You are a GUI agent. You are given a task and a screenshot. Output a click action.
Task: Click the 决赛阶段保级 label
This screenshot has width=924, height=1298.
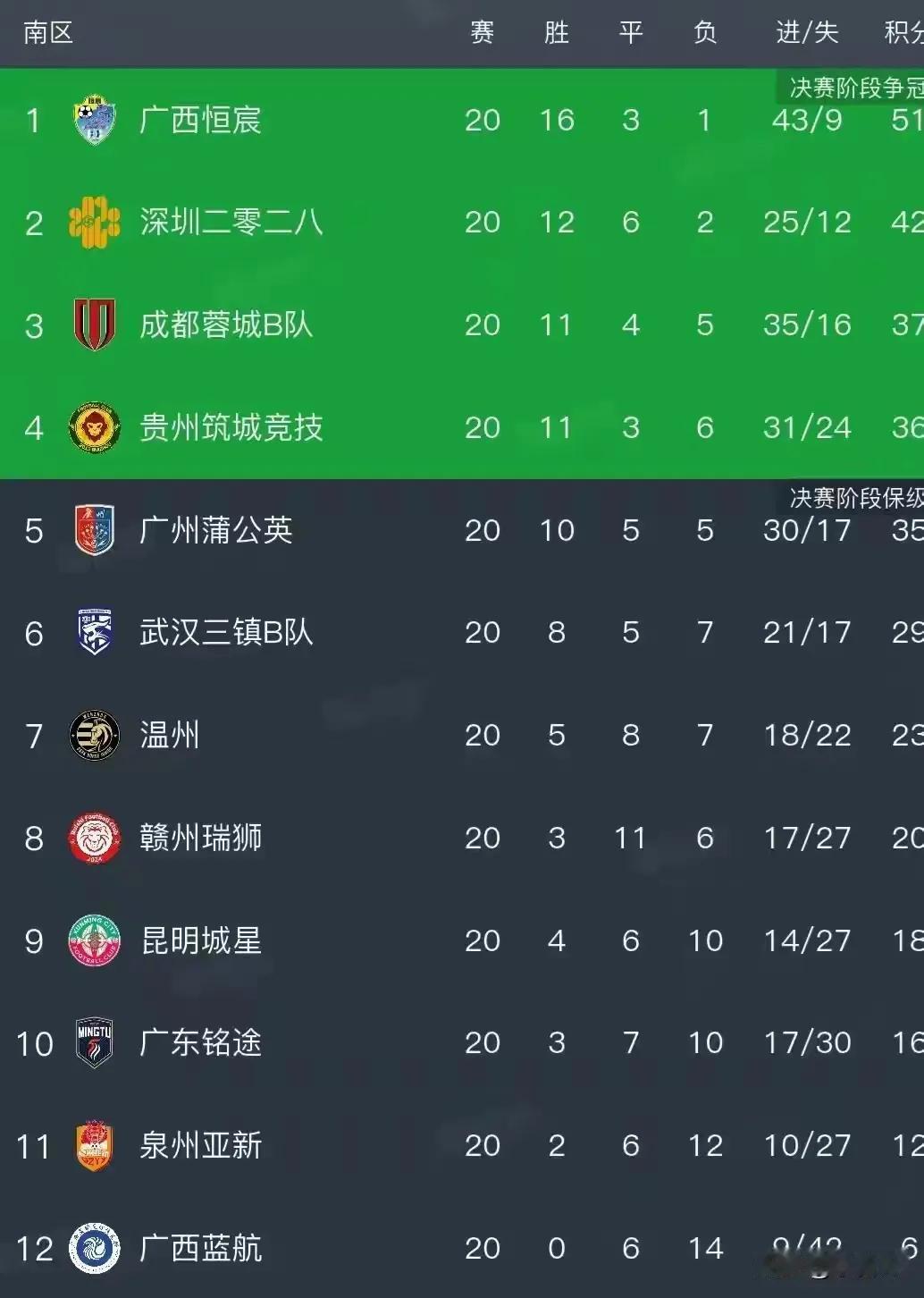point(856,498)
